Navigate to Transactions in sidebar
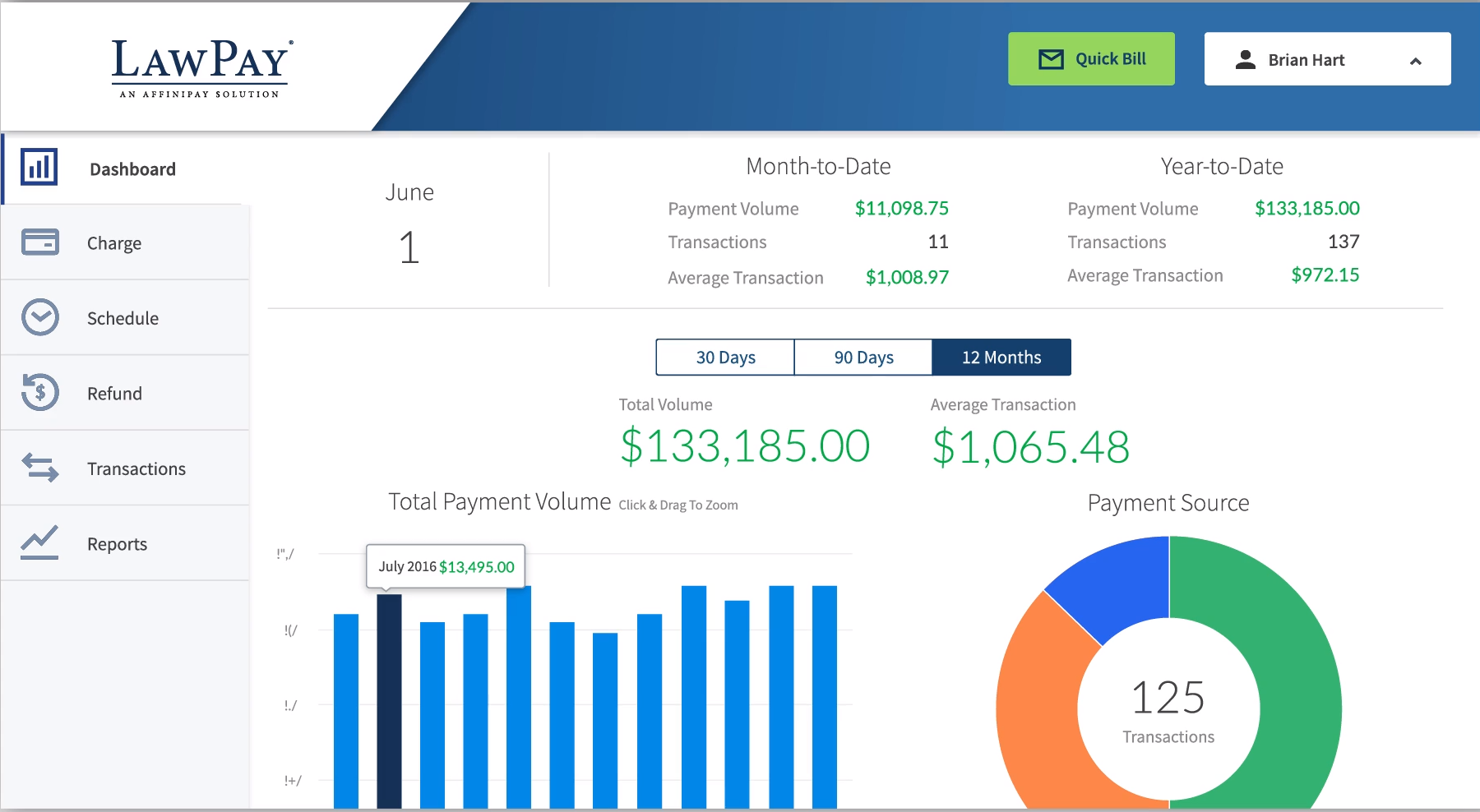This screenshot has height=812, width=1480. tap(126, 468)
